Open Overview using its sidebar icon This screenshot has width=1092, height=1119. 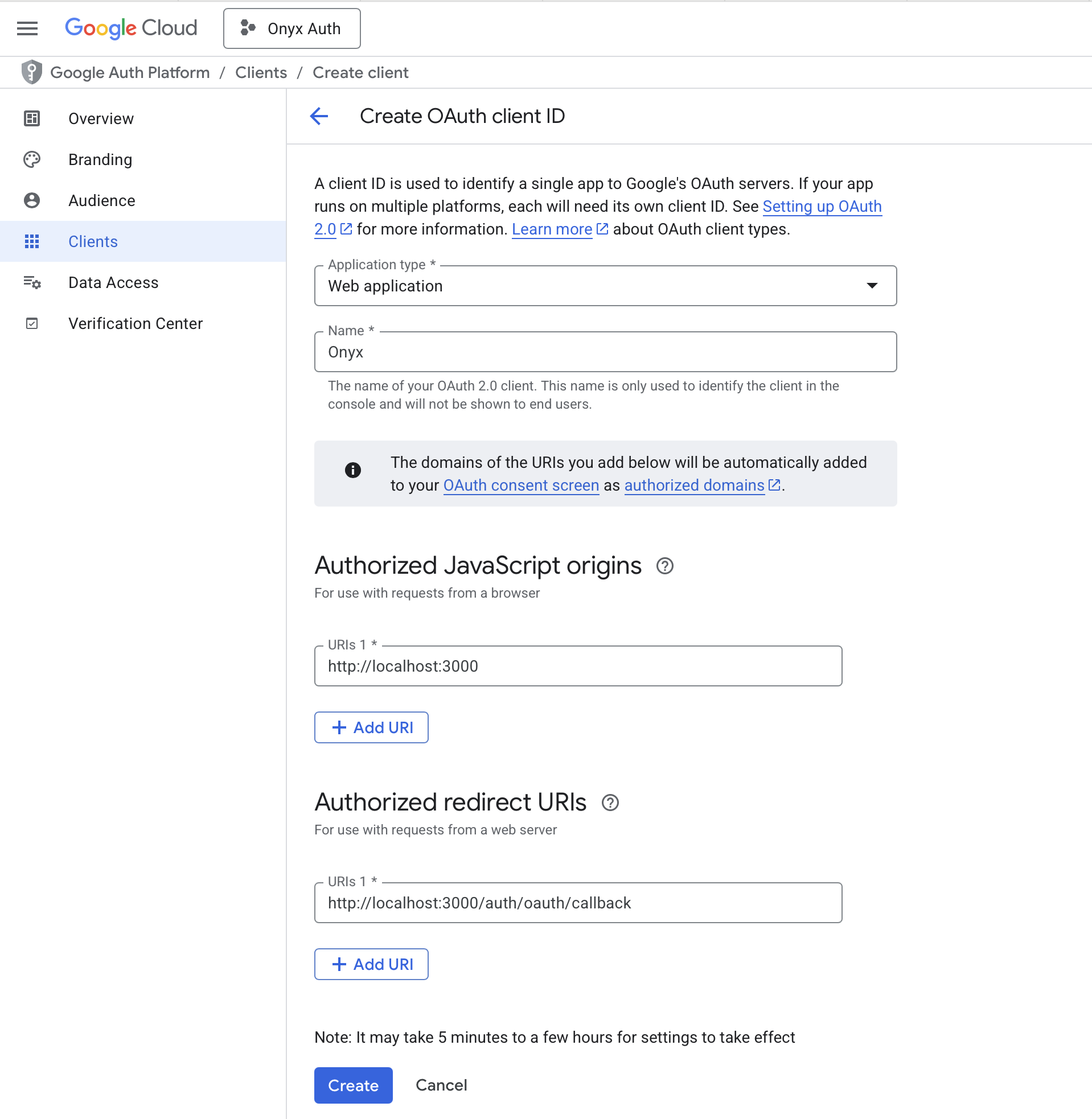click(x=31, y=118)
